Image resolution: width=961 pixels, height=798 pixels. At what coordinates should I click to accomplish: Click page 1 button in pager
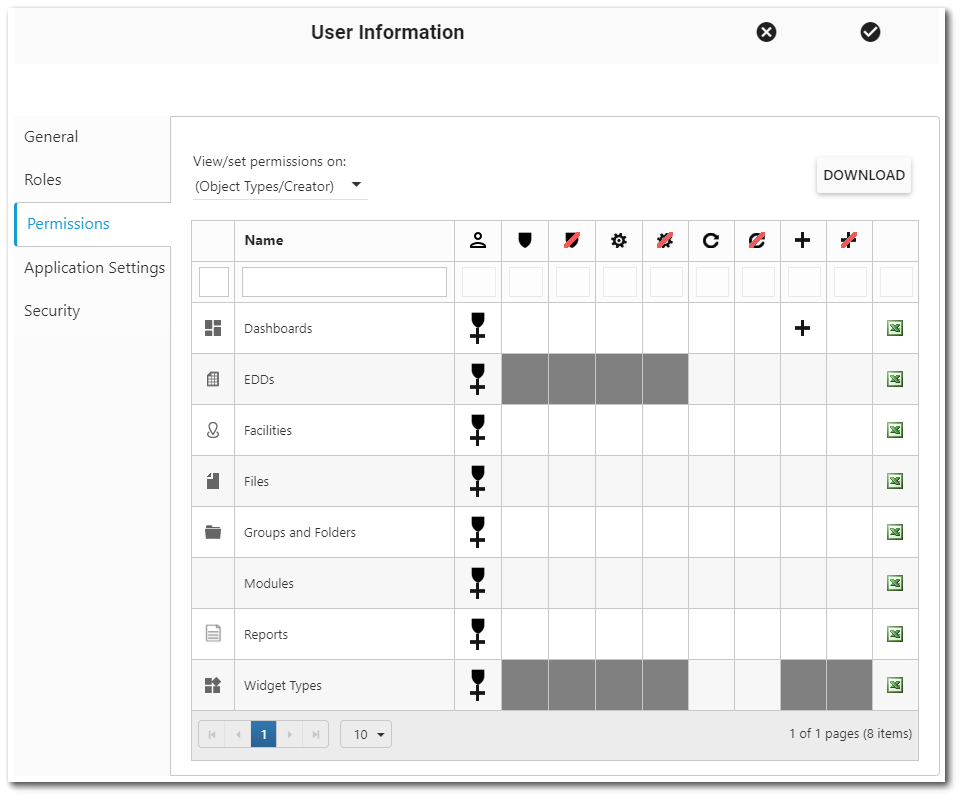coord(263,734)
